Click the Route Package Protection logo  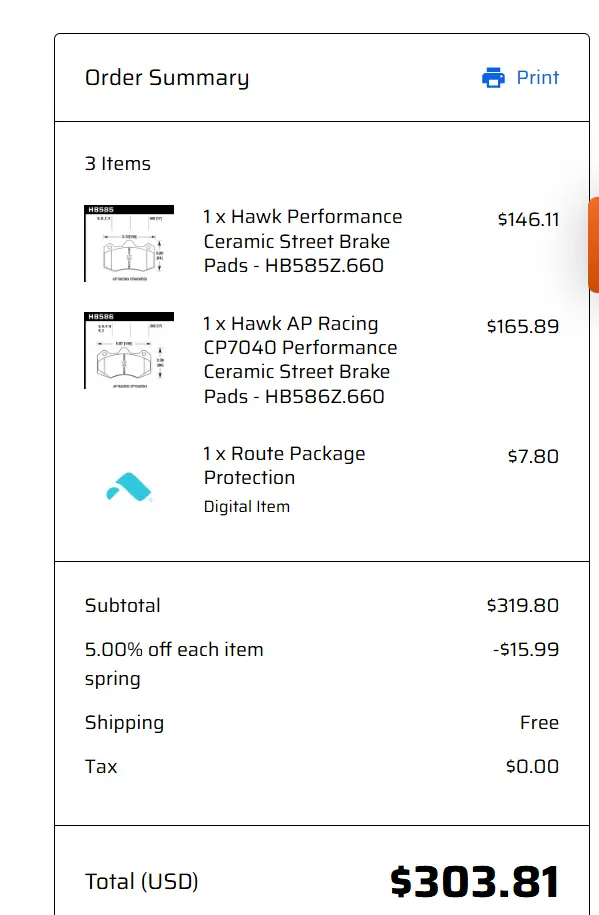[129, 487]
